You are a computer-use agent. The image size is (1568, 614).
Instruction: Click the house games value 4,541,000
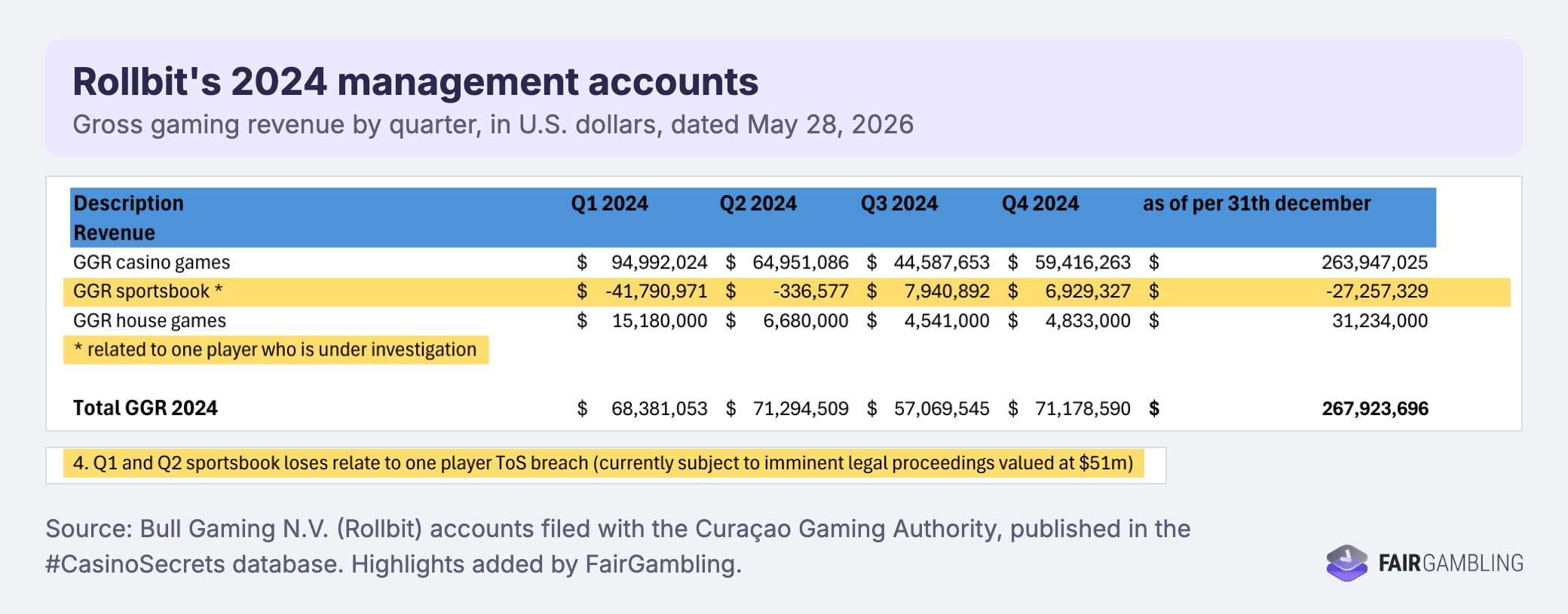coord(947,320)
